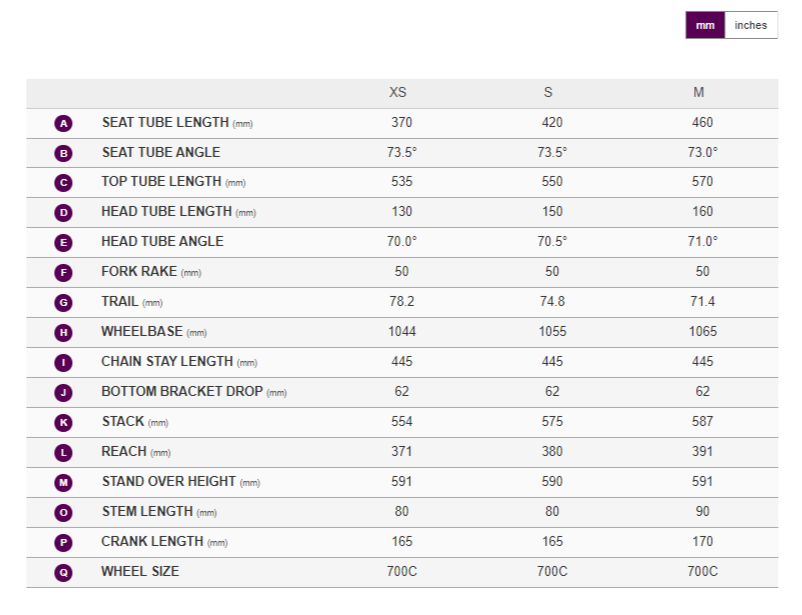The height and width of the screenshot is (615, 802).
Task: Click the F marker for fork rake
Action: pyautogui.click(x=64, y=273)
